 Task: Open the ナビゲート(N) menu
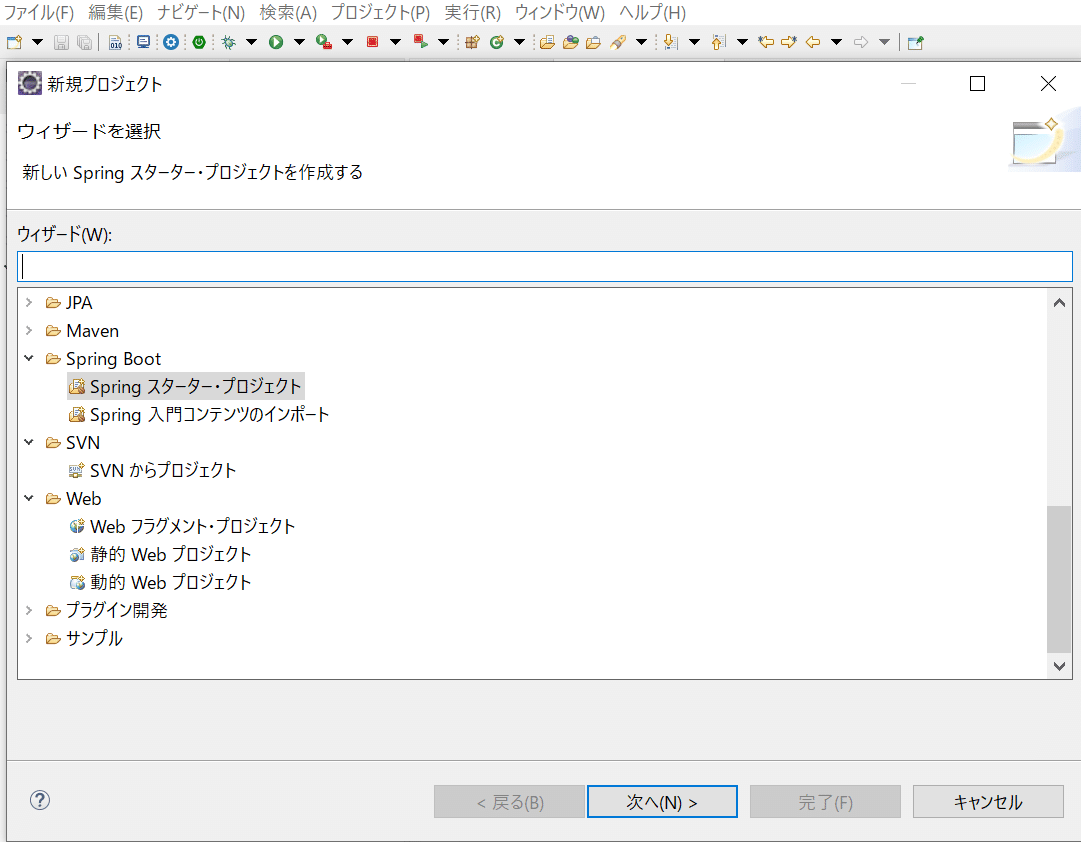point(201,12)
